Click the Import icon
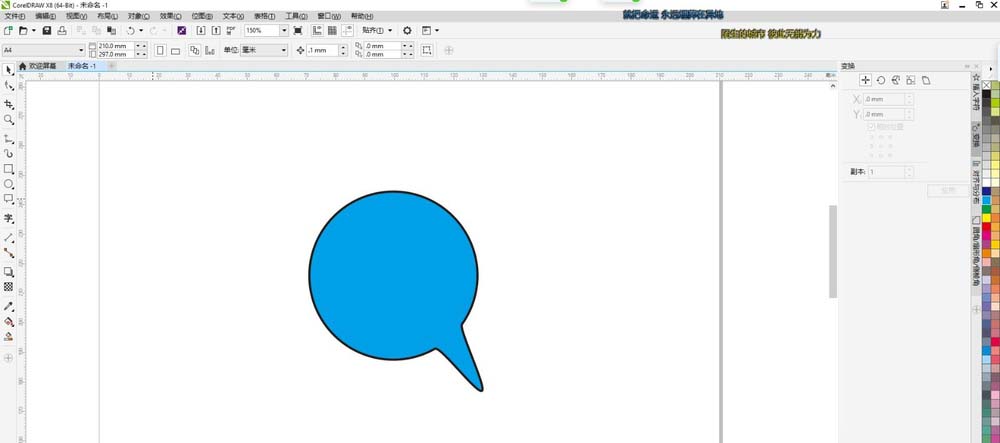 tap(201, 31)
